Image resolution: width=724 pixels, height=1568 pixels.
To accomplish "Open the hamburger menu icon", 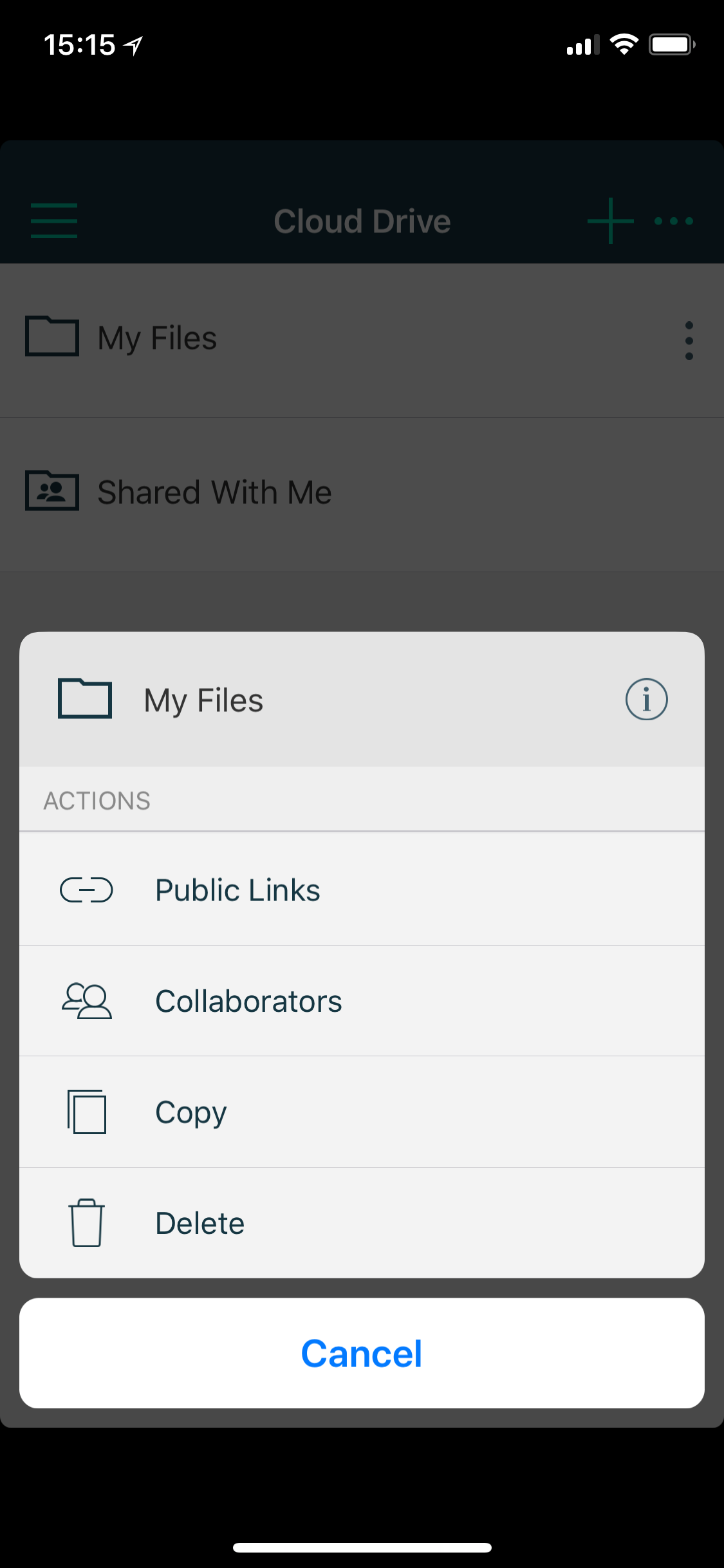I will tap(54, 221).
